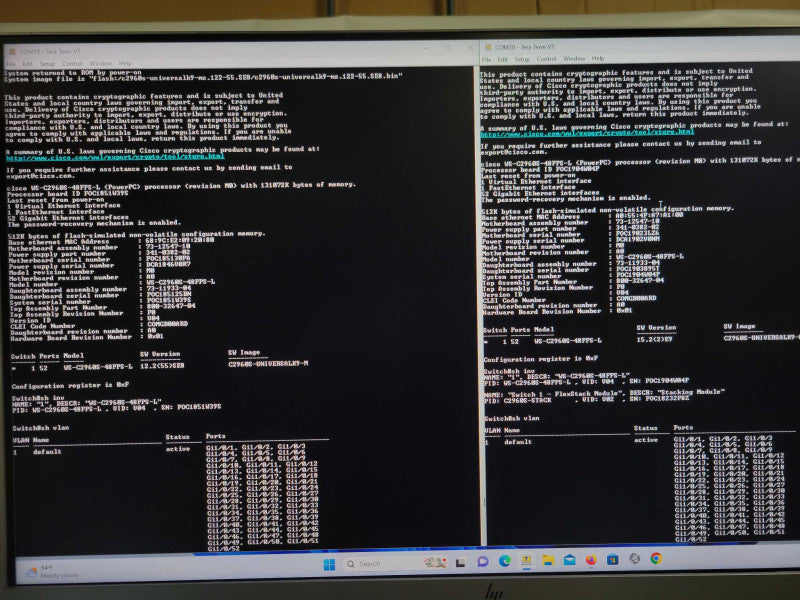Open the Control menu in the left Tera Term window
This screenshot has height=600, width=800.
(x=72, y=64)
